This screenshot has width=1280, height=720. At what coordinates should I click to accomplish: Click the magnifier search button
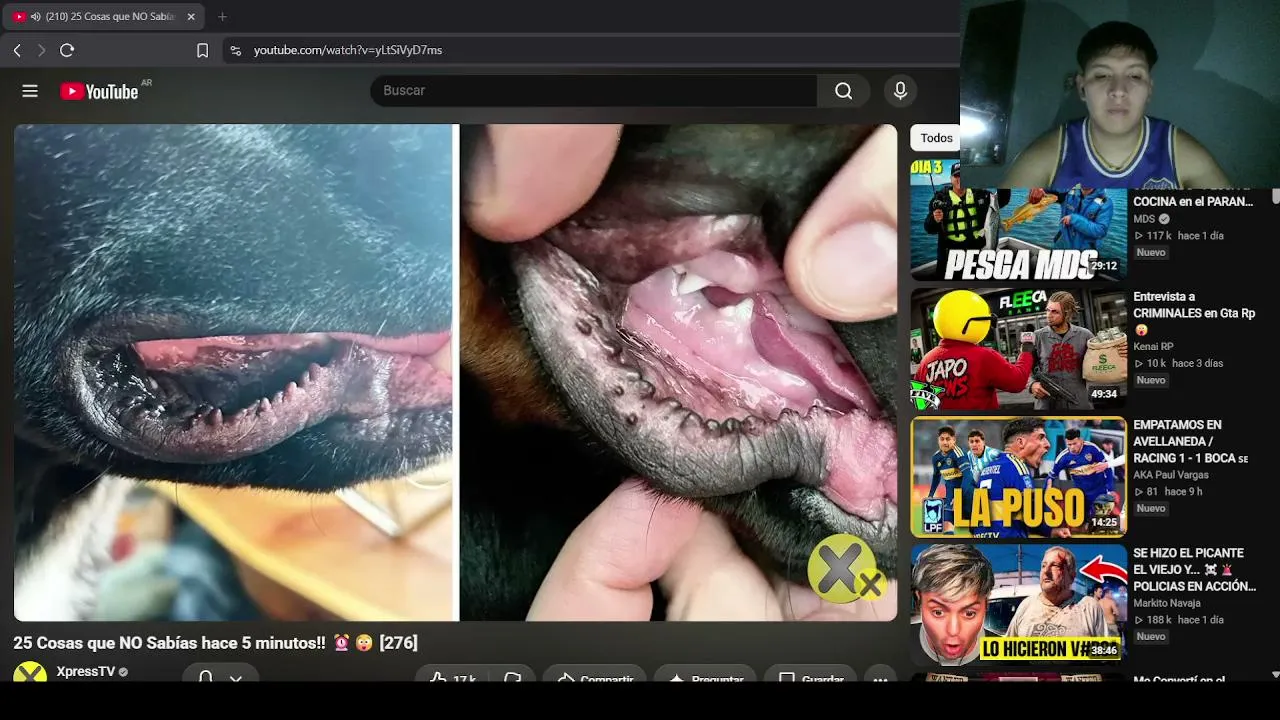pyautogui.click(x=844, y=91)
